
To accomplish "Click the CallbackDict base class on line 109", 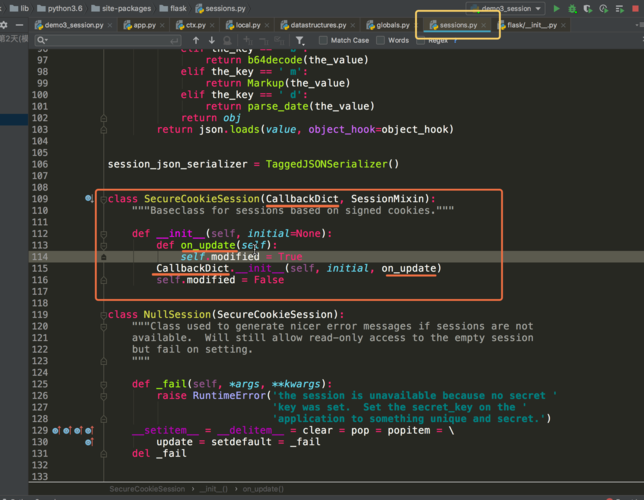I will click(302, 199).
